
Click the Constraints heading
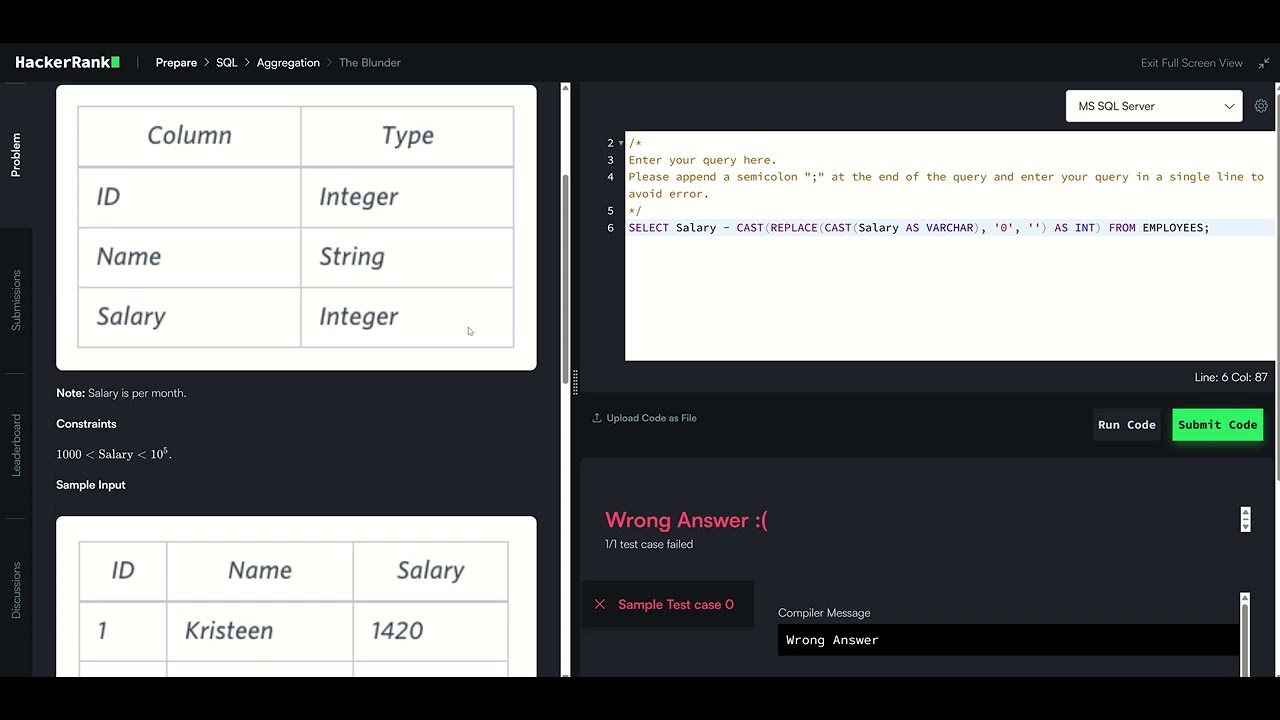(x=86, y=424)
